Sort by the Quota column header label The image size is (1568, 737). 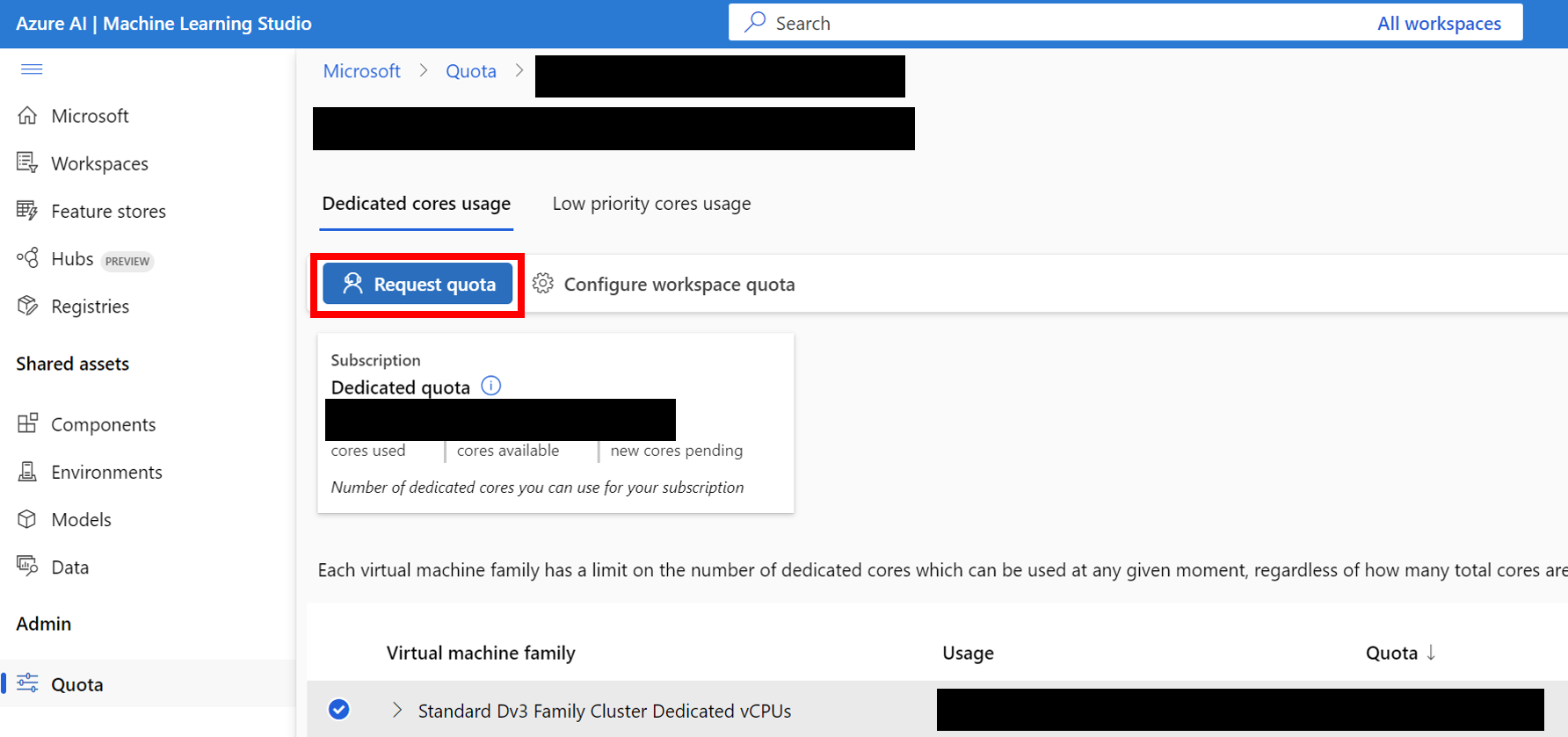coord(1391,653)
